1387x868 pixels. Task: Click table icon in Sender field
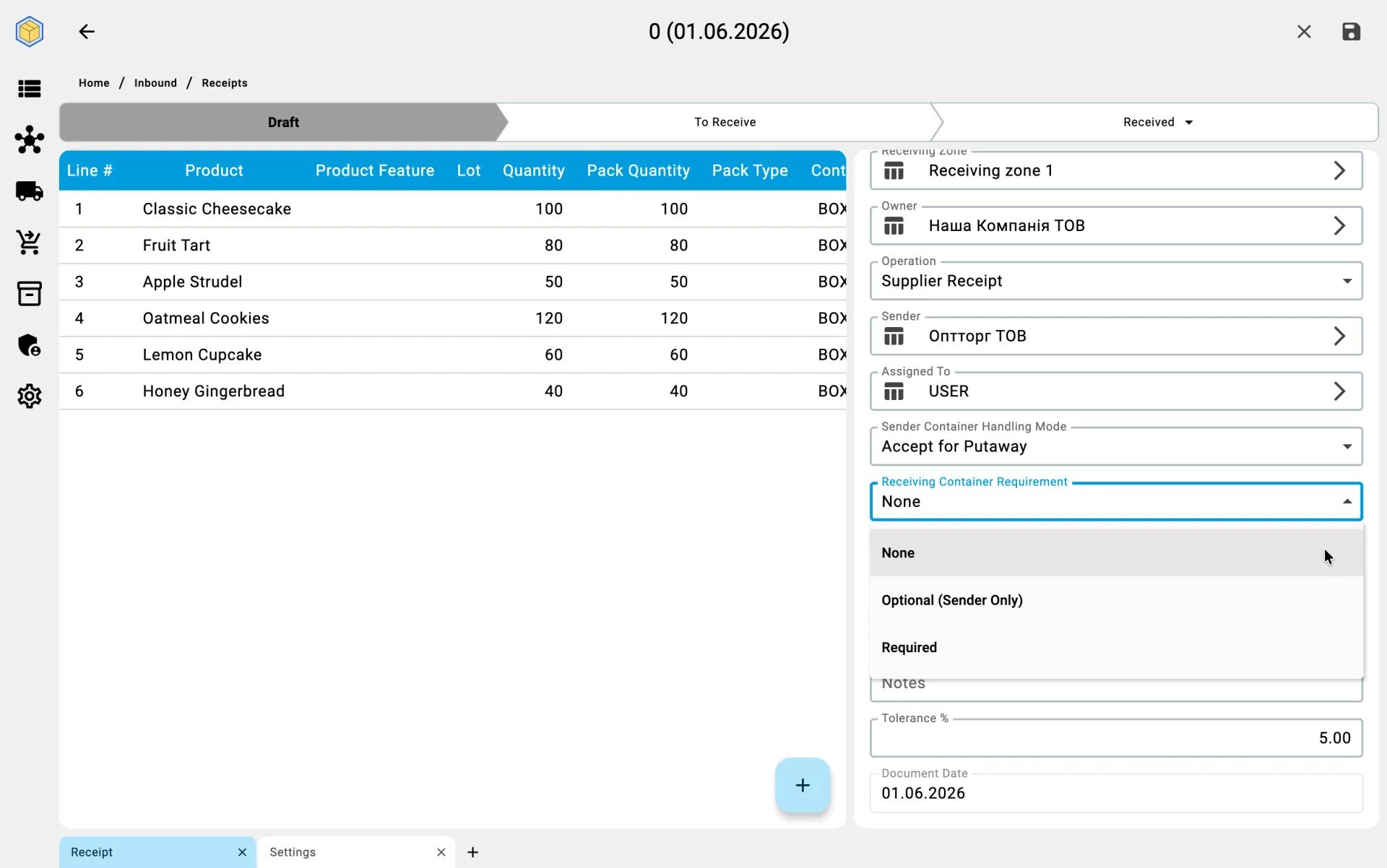894,337
